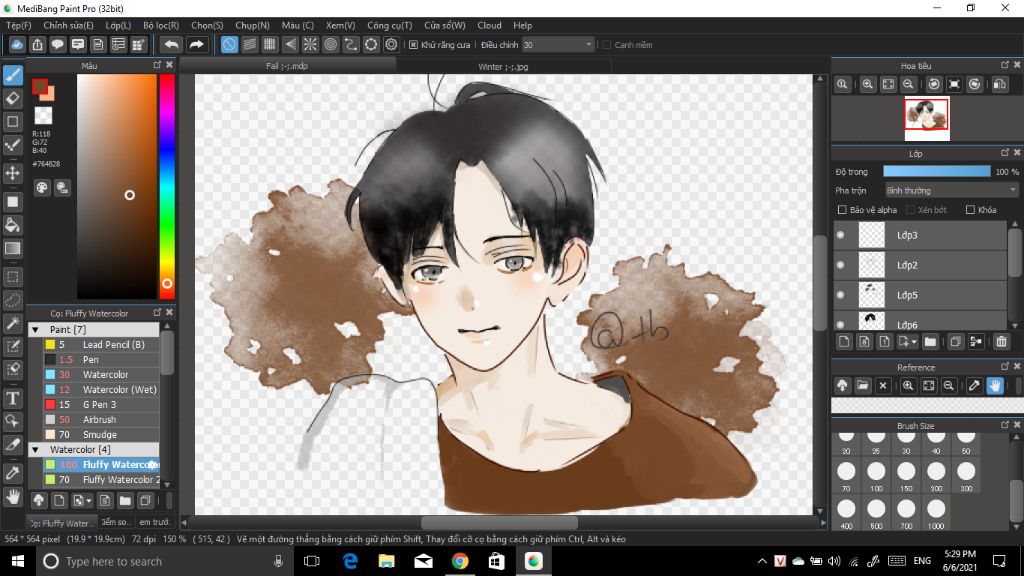Open the Tệp(F) file menu
The image size is (1024, 576).
19,25
